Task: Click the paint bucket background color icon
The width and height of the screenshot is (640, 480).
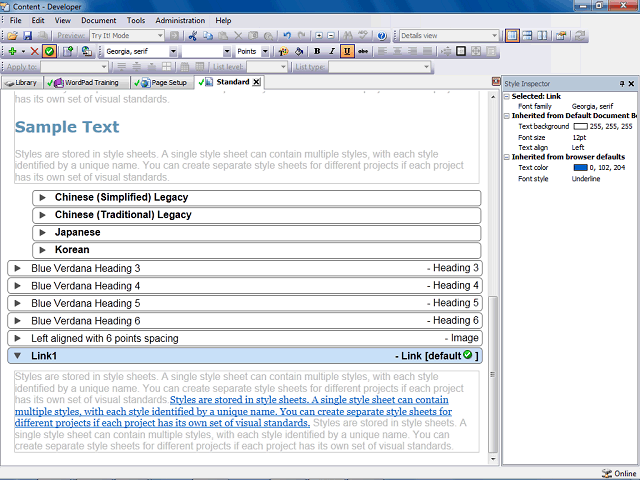Action: point(299,51)
